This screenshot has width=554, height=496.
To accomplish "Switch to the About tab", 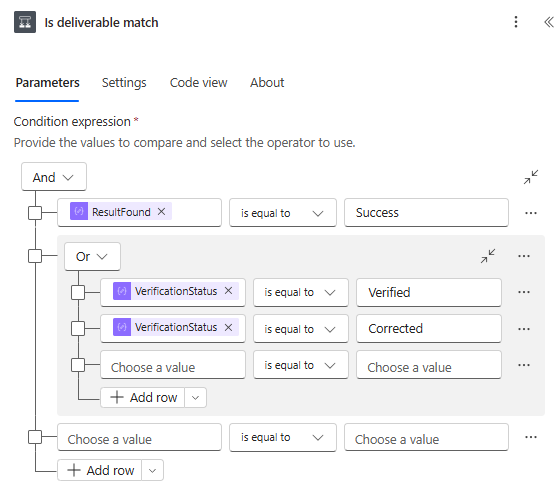I will [267, 83].
